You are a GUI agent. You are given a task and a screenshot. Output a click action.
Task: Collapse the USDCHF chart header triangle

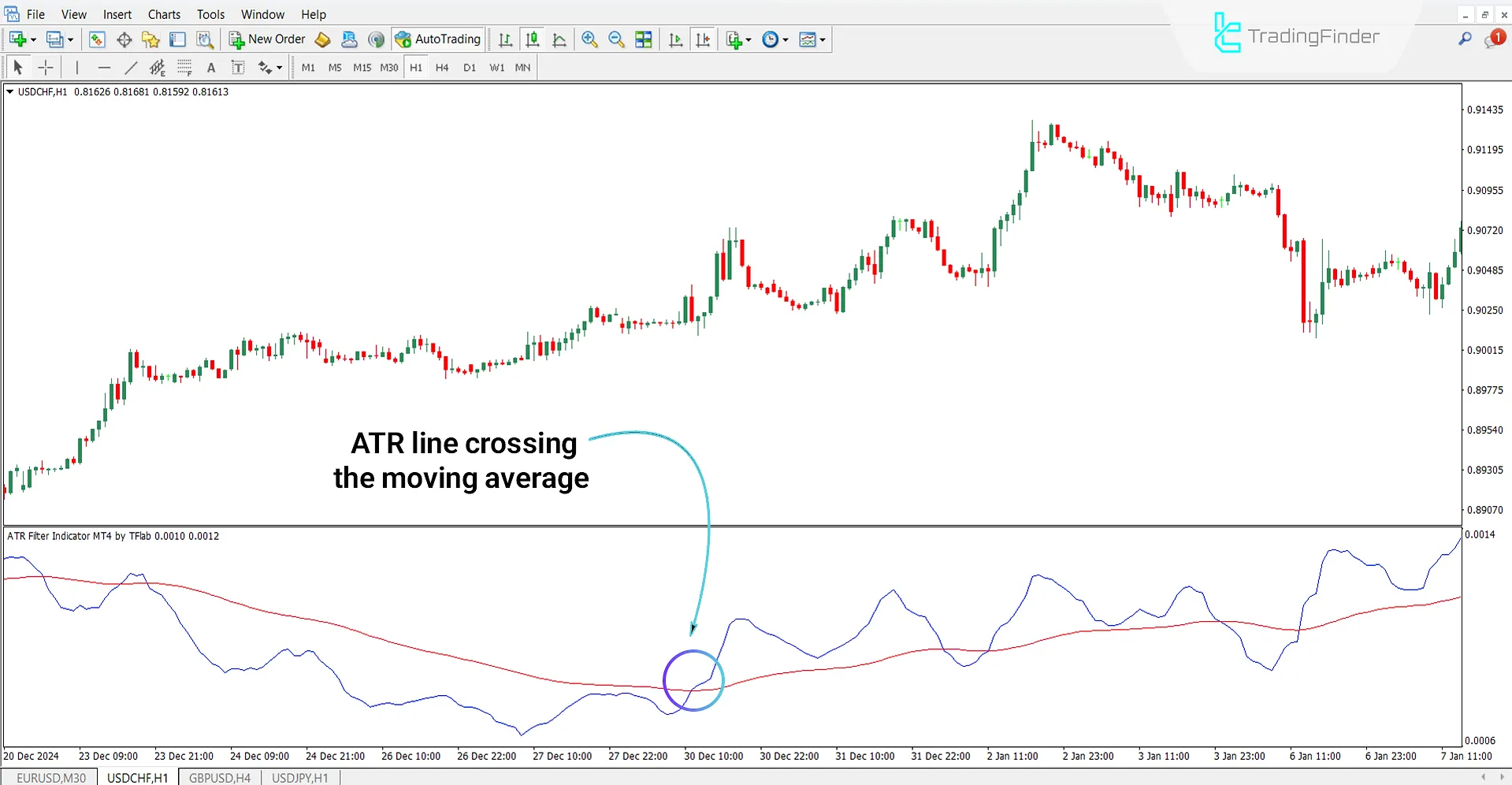click(x=10, y=91)
